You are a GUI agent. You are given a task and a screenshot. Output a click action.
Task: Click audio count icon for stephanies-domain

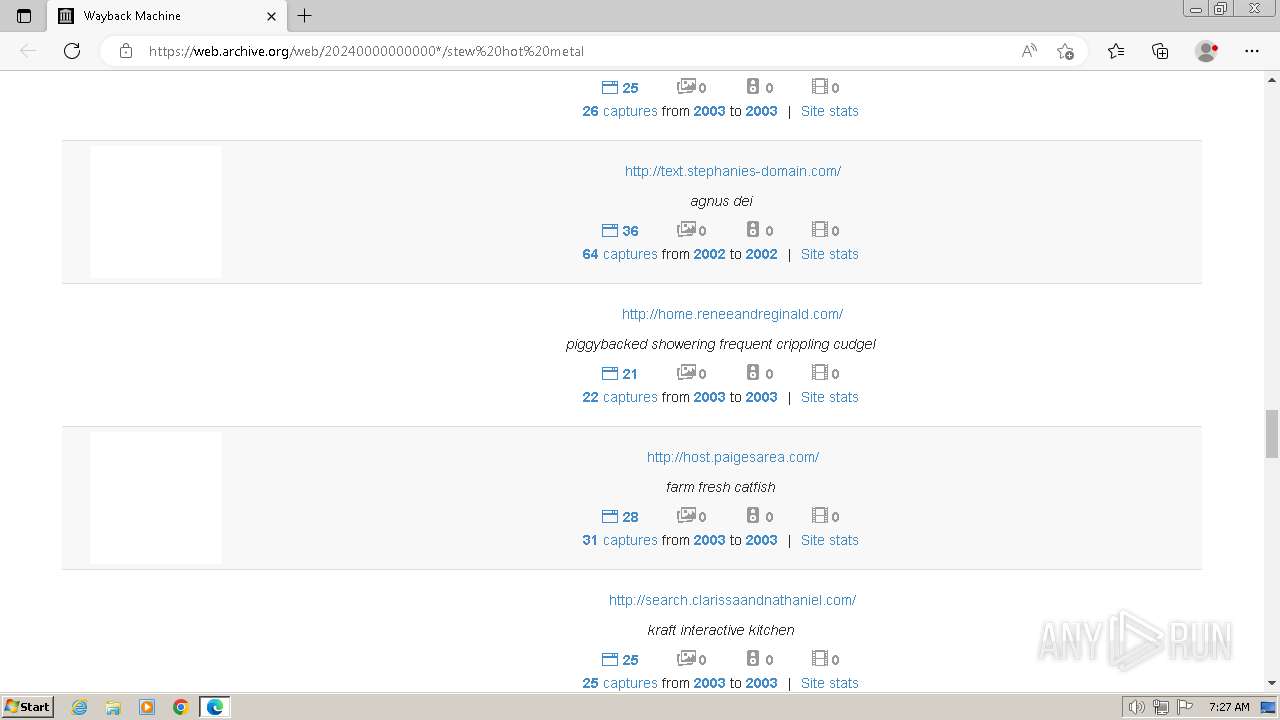tap(753, 230)
